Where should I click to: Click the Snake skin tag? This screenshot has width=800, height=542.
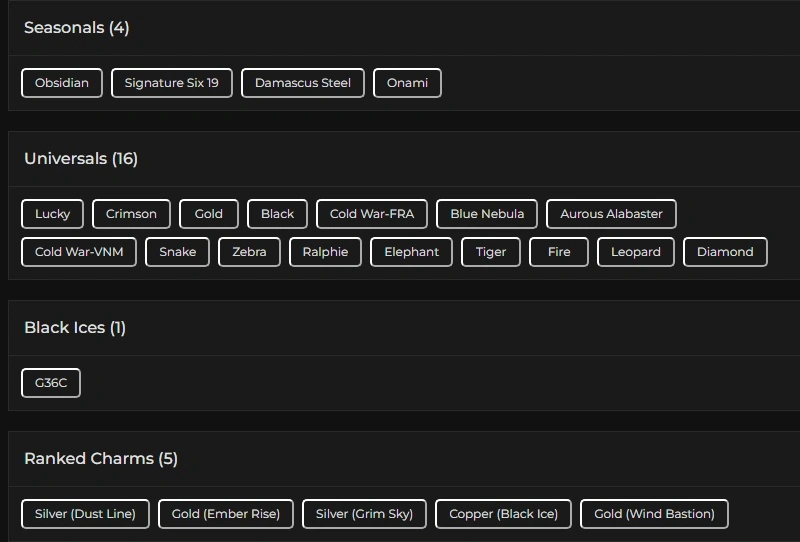click(178, 252)
